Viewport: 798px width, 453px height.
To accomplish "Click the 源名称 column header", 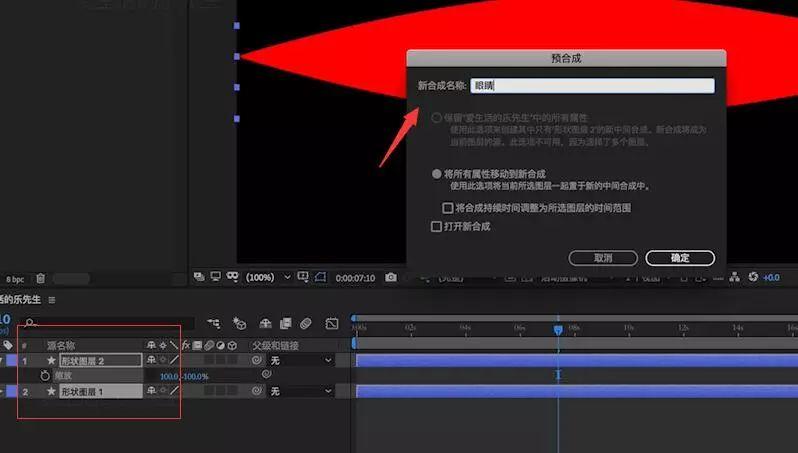I will click(61, 345).
